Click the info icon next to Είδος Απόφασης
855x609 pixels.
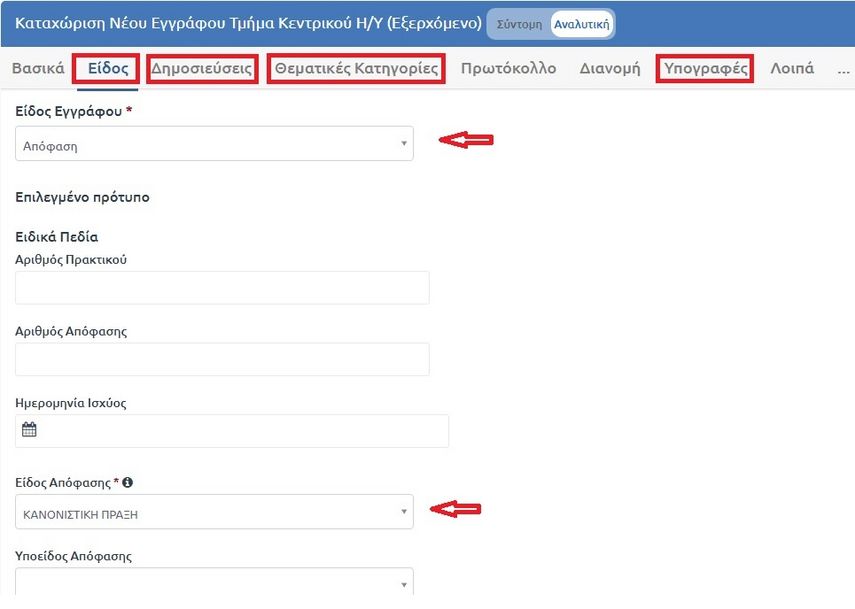pos(128,483)
